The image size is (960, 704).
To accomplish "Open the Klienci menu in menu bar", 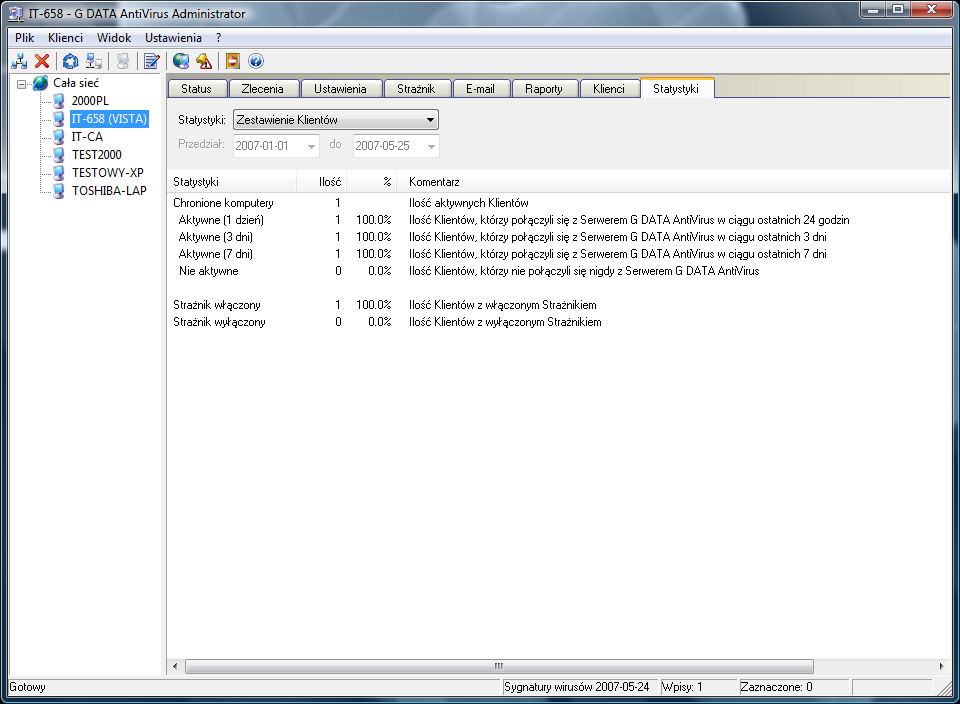I will tap(66, 38).
